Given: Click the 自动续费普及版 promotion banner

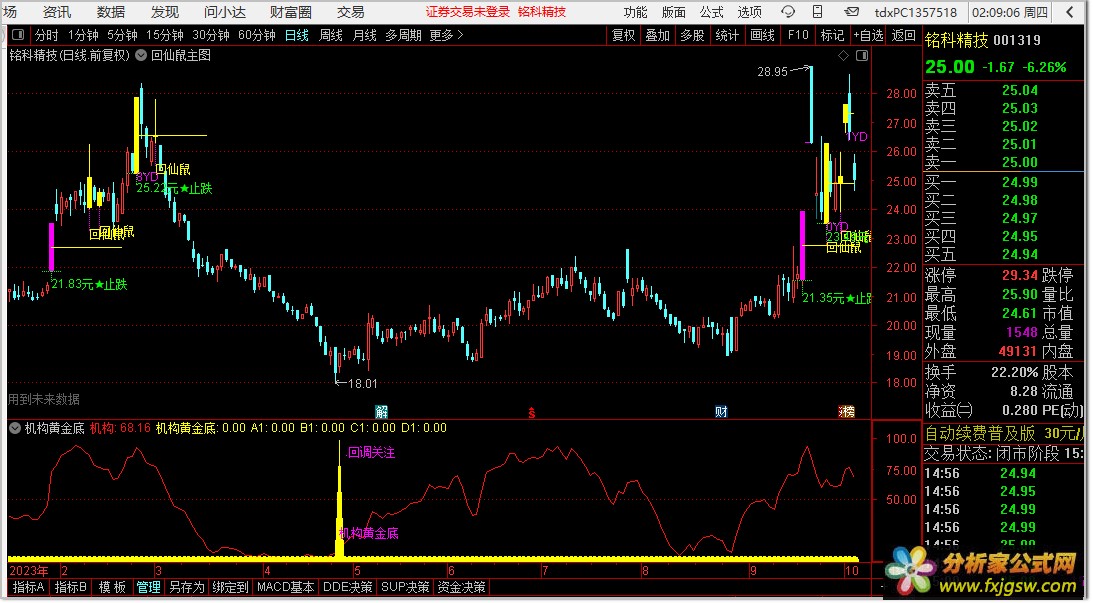Looking at the screenshot, I should coord(1004,434).
